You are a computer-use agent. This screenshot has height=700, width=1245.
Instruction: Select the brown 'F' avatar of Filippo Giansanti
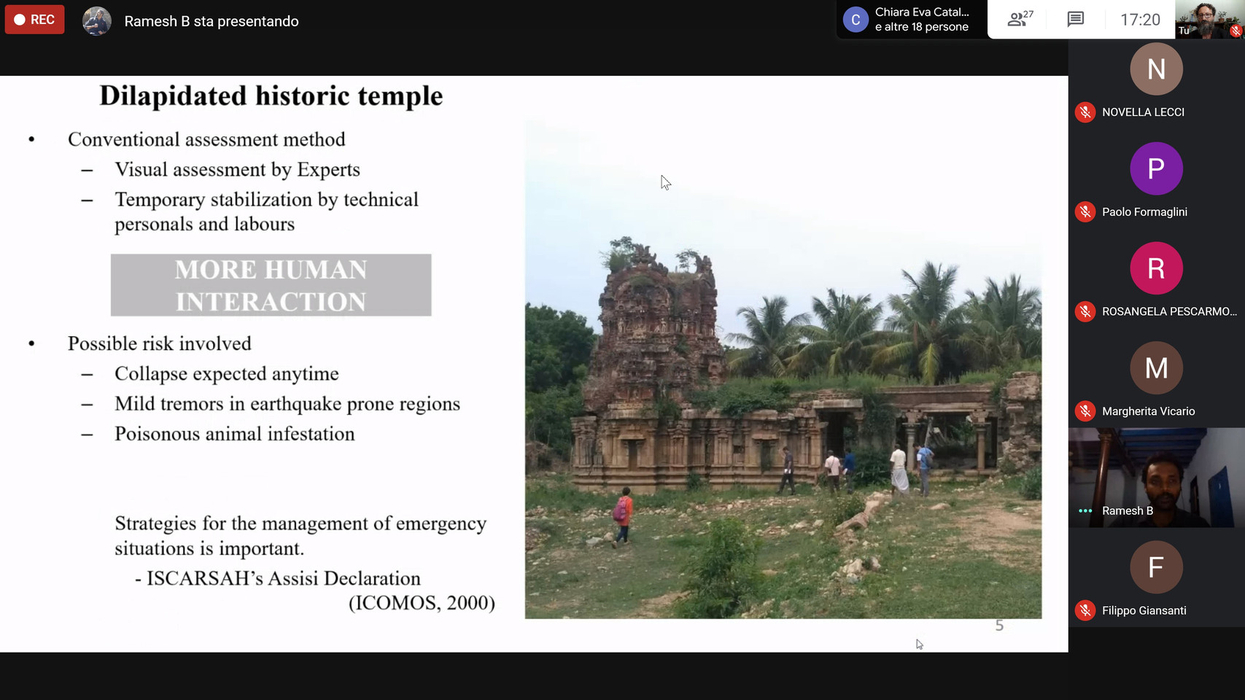pyautogui.click(x=1156, y=567)
